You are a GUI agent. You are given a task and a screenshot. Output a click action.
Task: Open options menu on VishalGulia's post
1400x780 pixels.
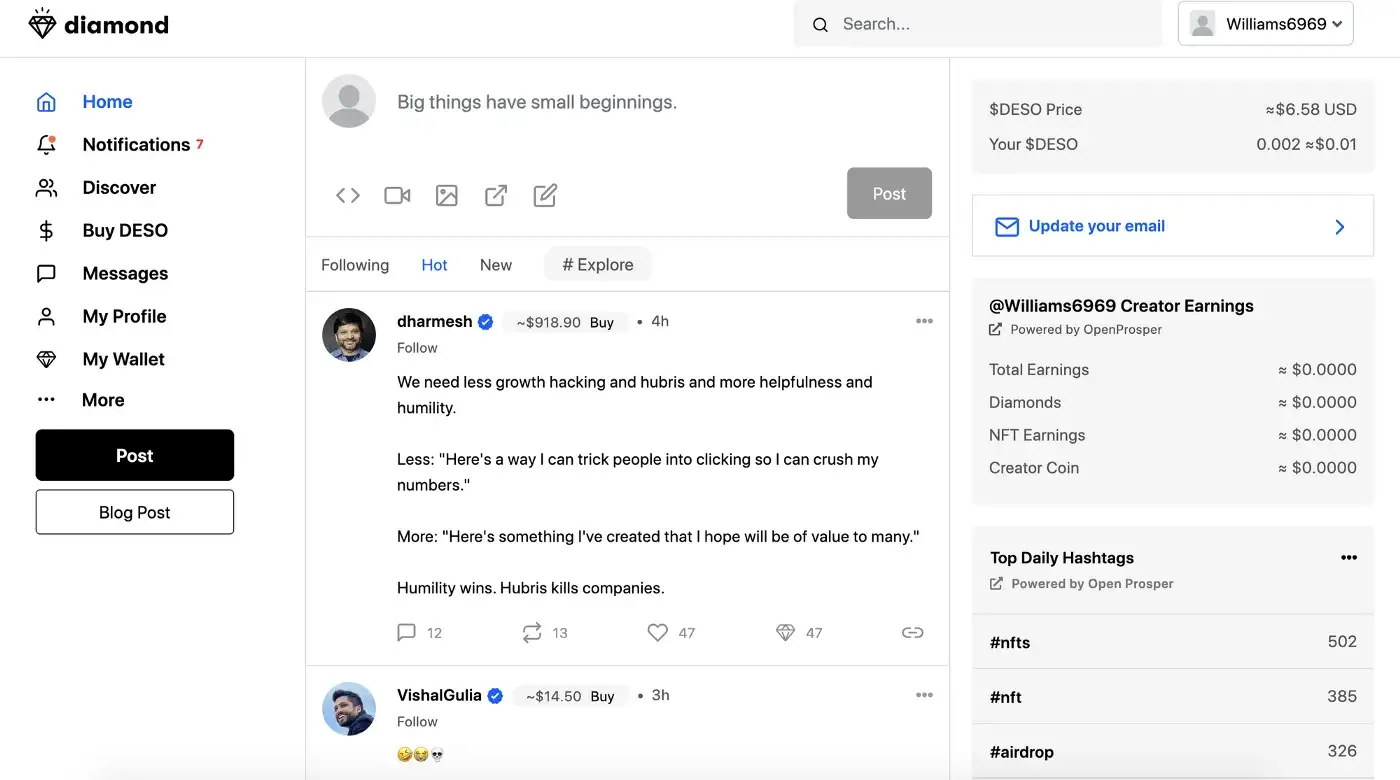(924, 695)
